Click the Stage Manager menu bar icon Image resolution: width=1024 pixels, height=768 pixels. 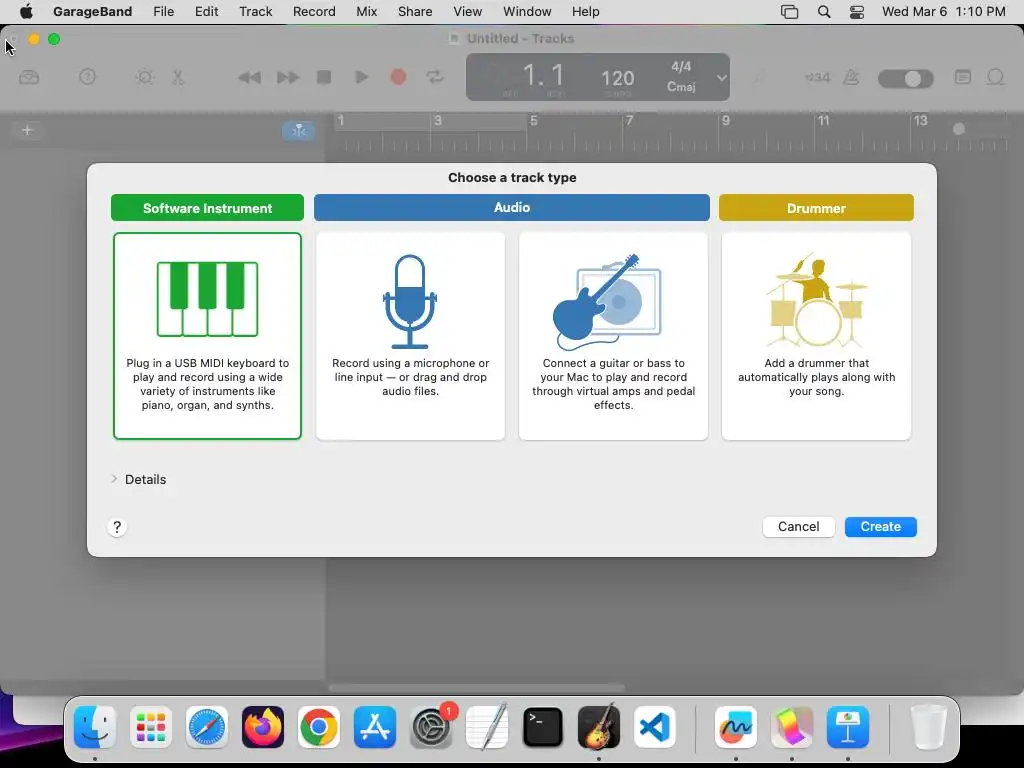tap(790, 12)
